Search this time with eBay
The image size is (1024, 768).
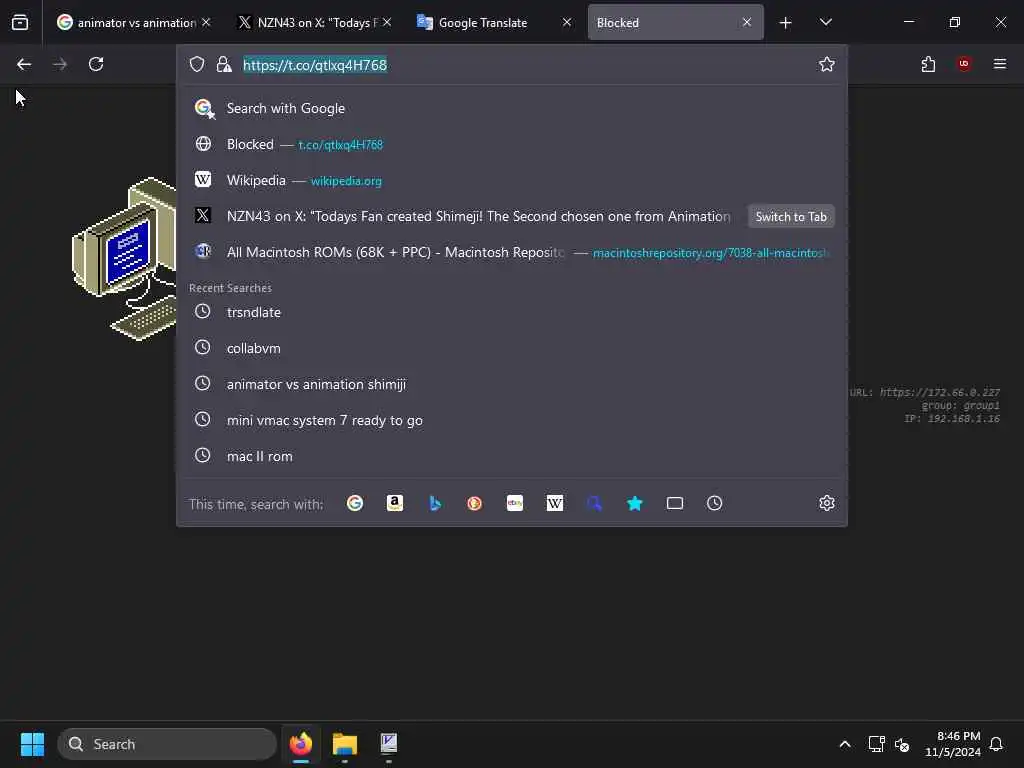tap(515, 504)
